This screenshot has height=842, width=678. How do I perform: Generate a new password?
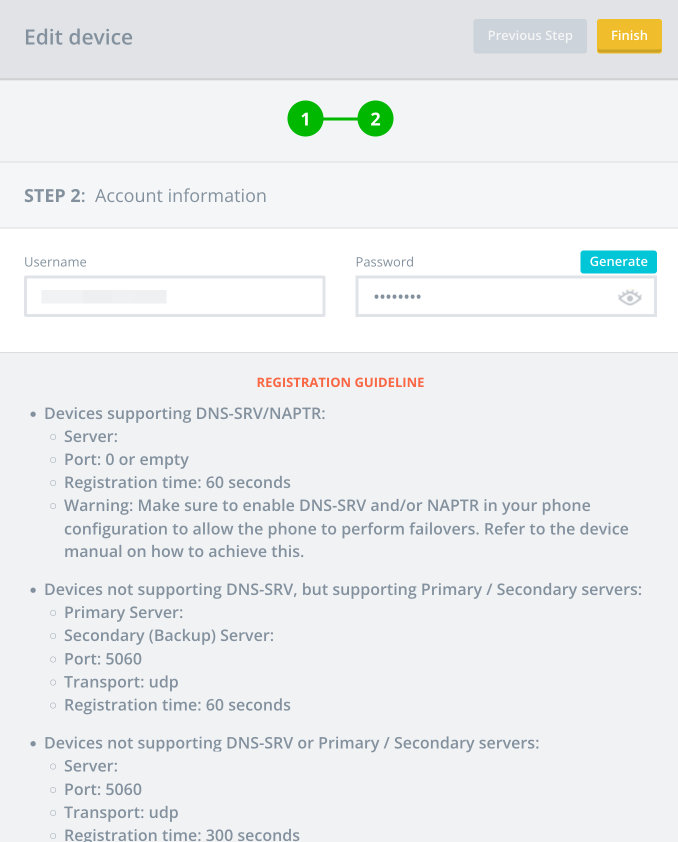click(618, 262)
